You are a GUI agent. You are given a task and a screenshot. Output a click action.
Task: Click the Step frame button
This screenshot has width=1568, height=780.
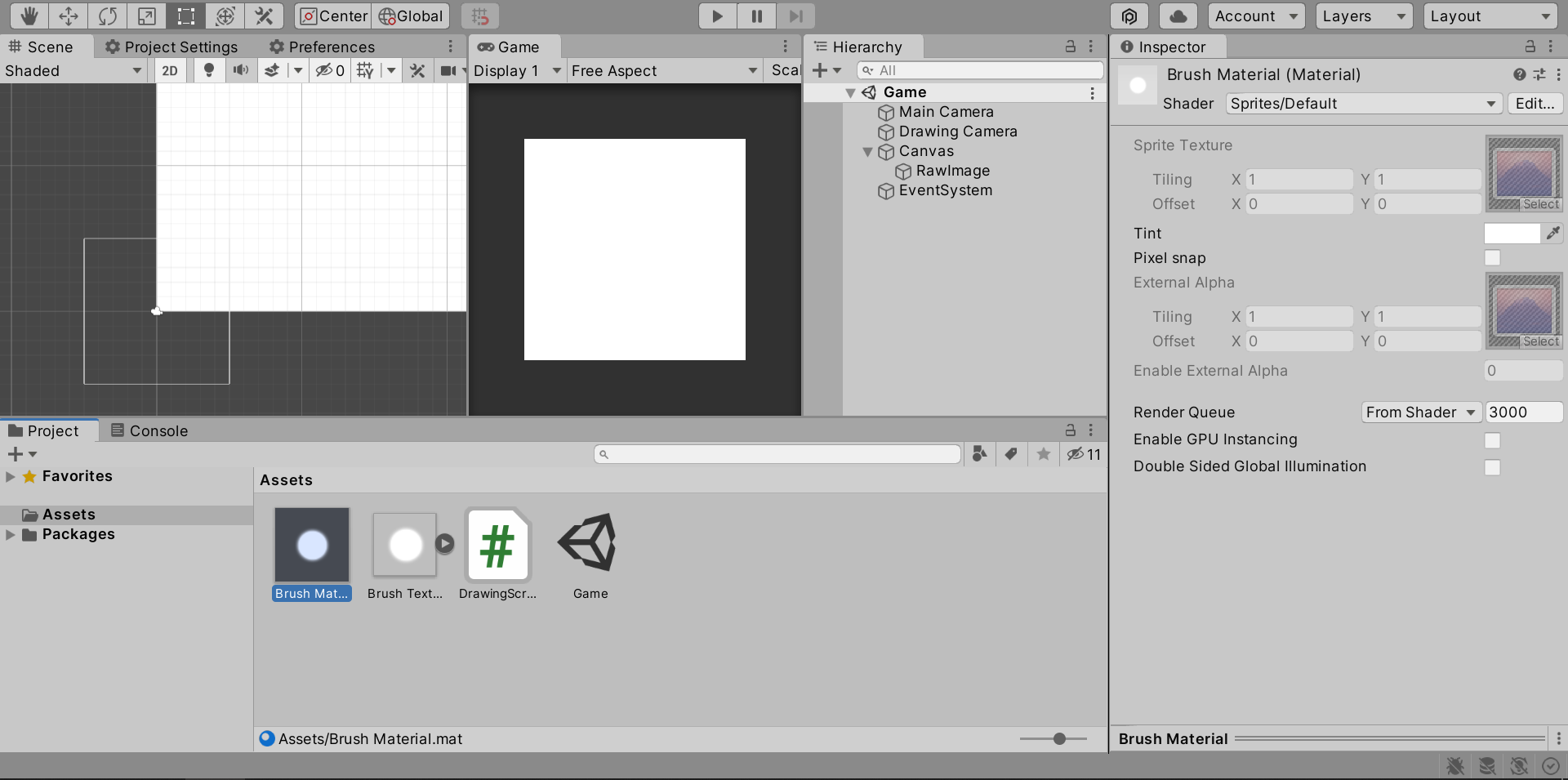point(796,16)
